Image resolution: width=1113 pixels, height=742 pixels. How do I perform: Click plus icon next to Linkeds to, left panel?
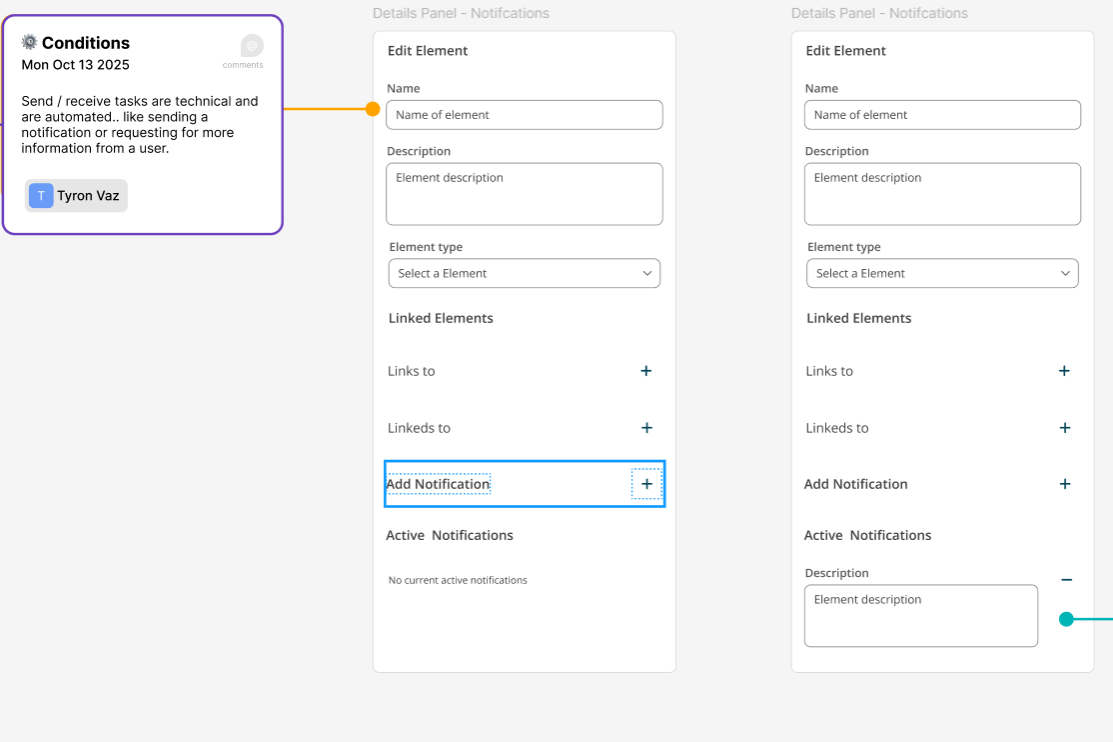[x=646, y=428]
